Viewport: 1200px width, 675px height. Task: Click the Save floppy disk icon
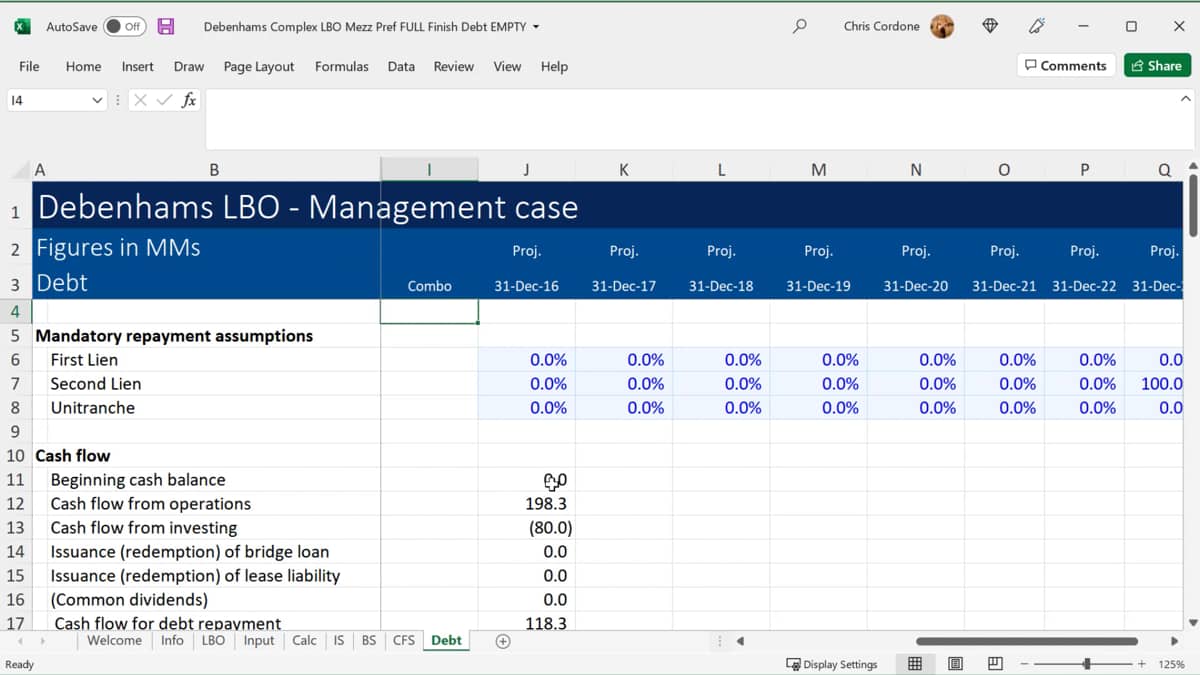pos(166,27)
